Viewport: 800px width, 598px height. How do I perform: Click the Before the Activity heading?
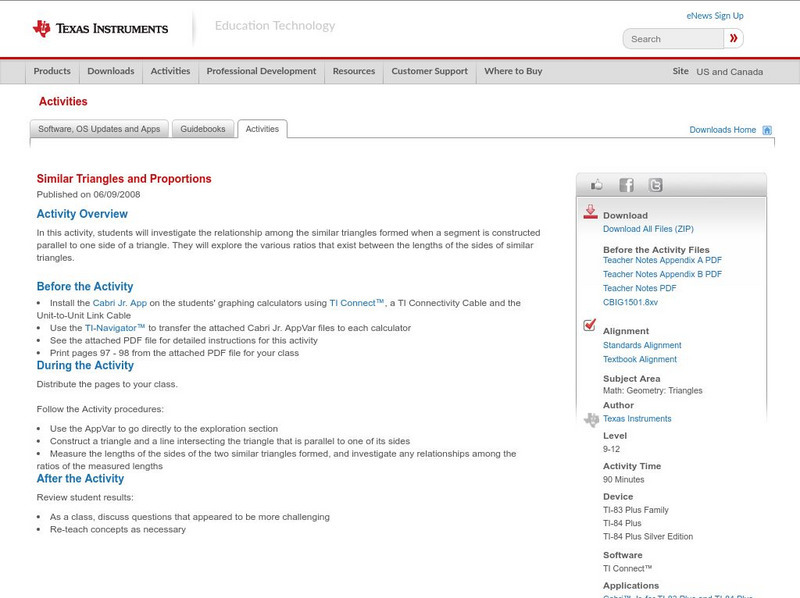(85, 286)
